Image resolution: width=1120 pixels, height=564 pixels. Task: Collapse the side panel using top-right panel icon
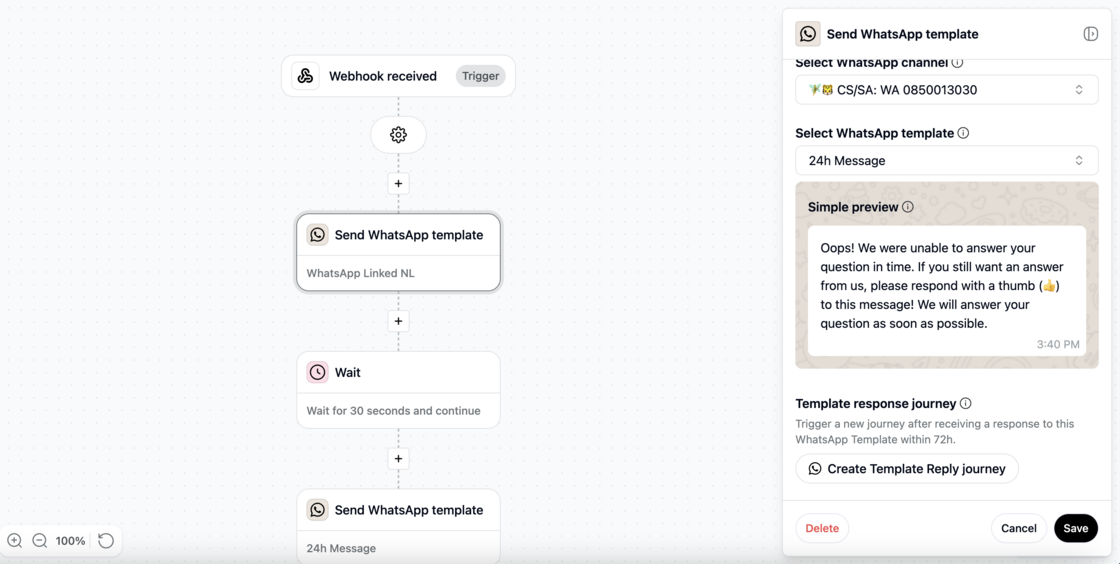pyautogui.click(x=1090, y=34)
